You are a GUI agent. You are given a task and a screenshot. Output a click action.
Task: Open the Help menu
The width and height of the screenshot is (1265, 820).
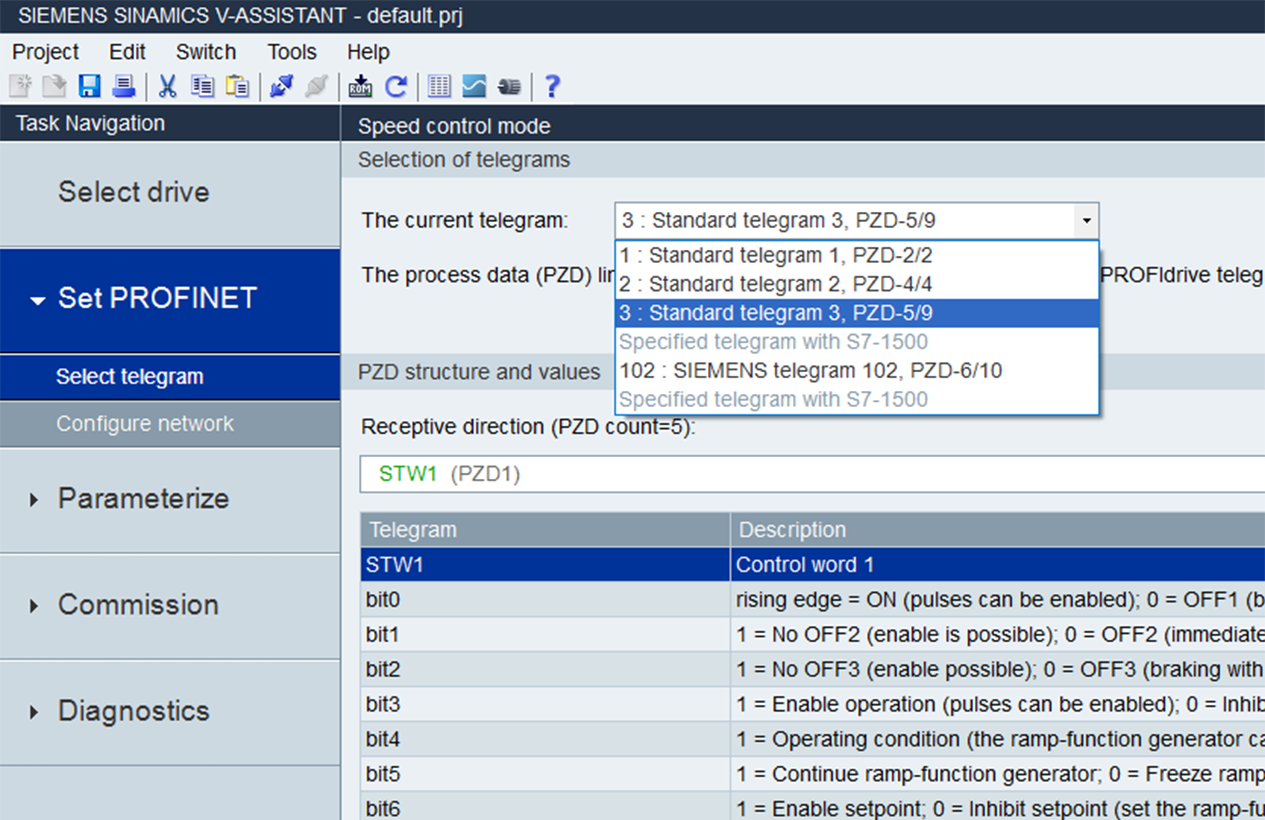click(x=368, y=52)
